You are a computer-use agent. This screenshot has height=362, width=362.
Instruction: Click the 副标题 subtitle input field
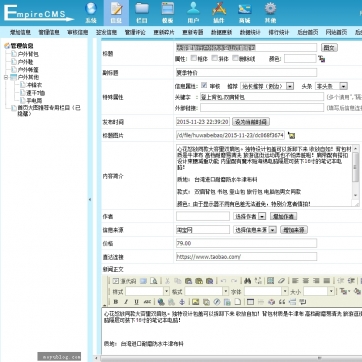click(x=246, y=72)
